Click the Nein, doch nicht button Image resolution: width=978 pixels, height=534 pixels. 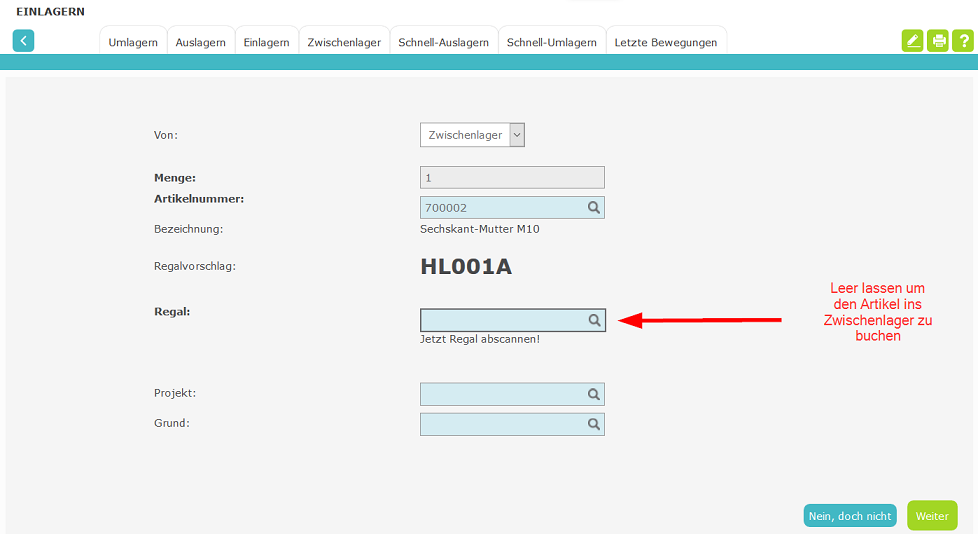click(850, 516)
